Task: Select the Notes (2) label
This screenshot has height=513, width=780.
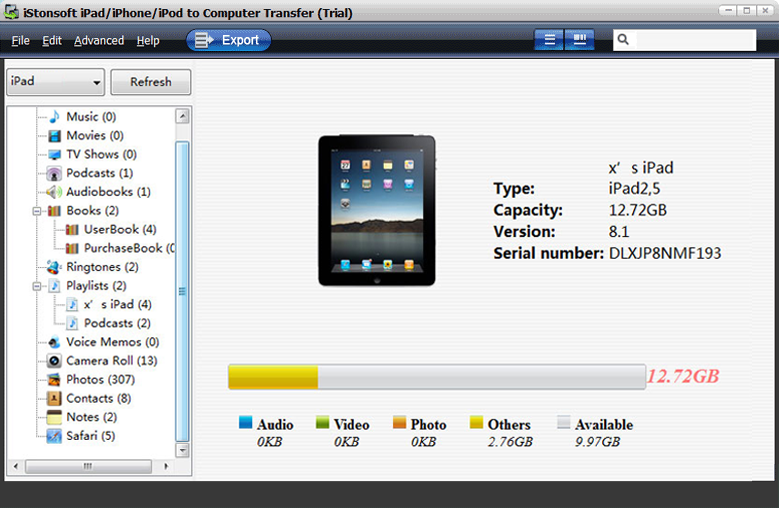Action: pos(92,417)
